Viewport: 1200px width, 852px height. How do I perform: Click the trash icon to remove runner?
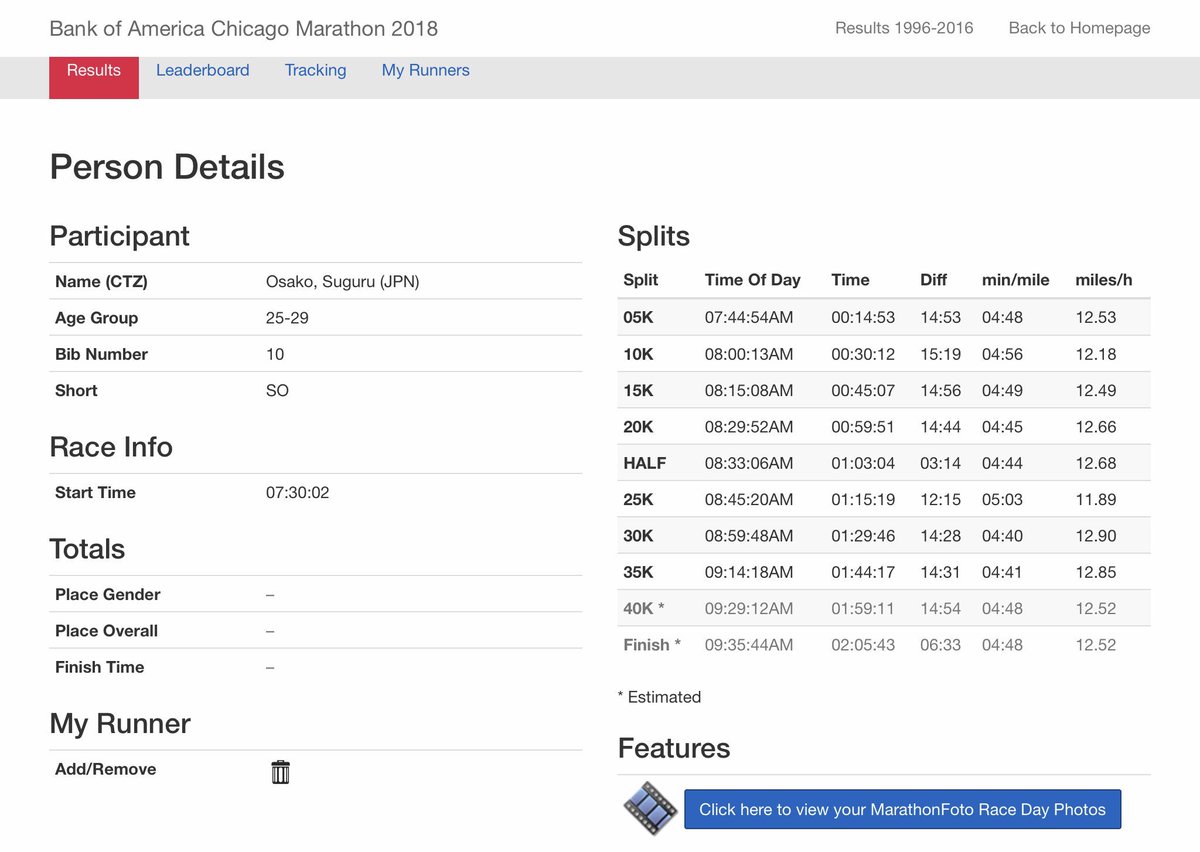280,772
